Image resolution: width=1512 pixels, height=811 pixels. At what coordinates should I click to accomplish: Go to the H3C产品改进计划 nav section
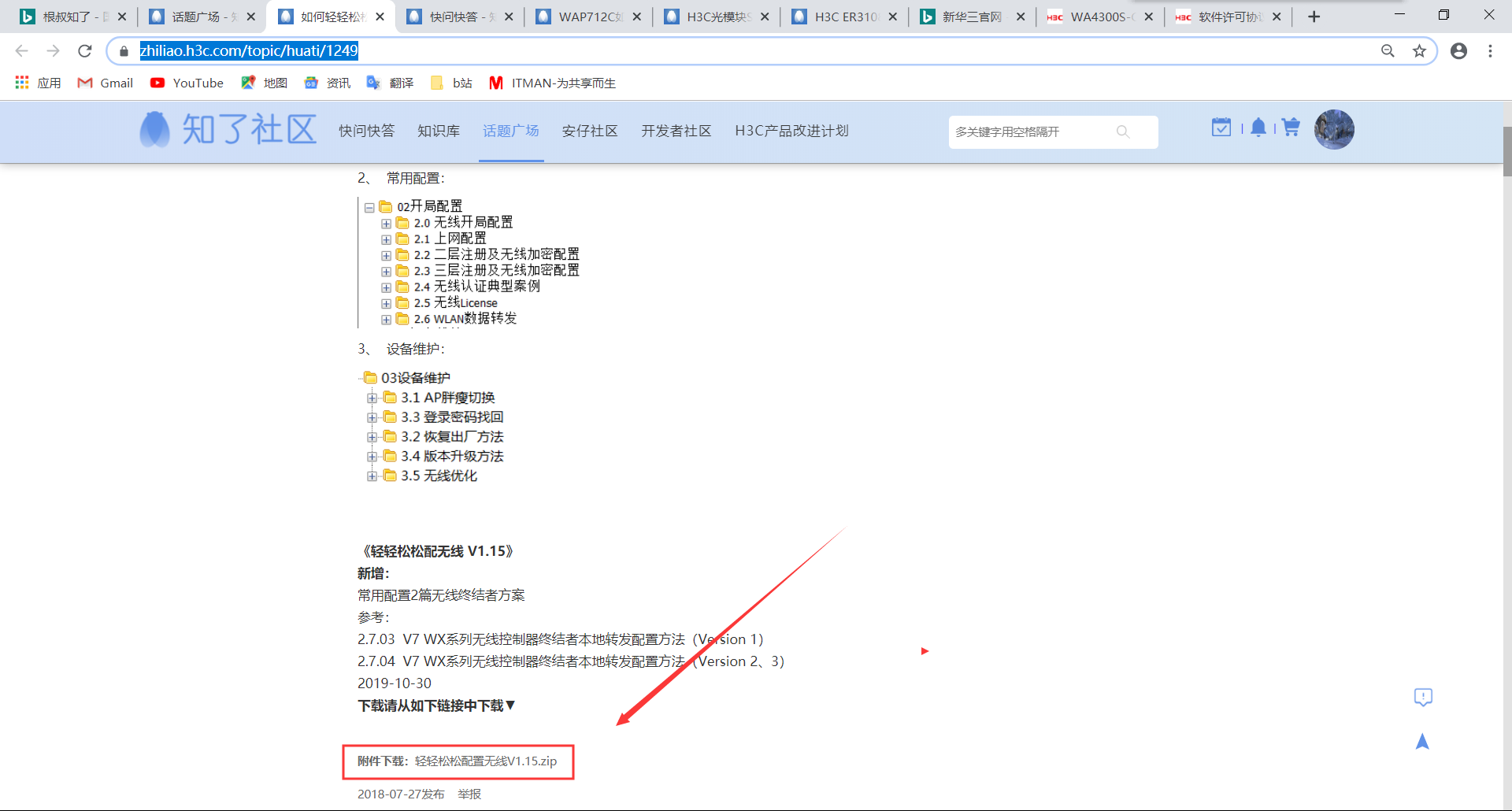792,131
